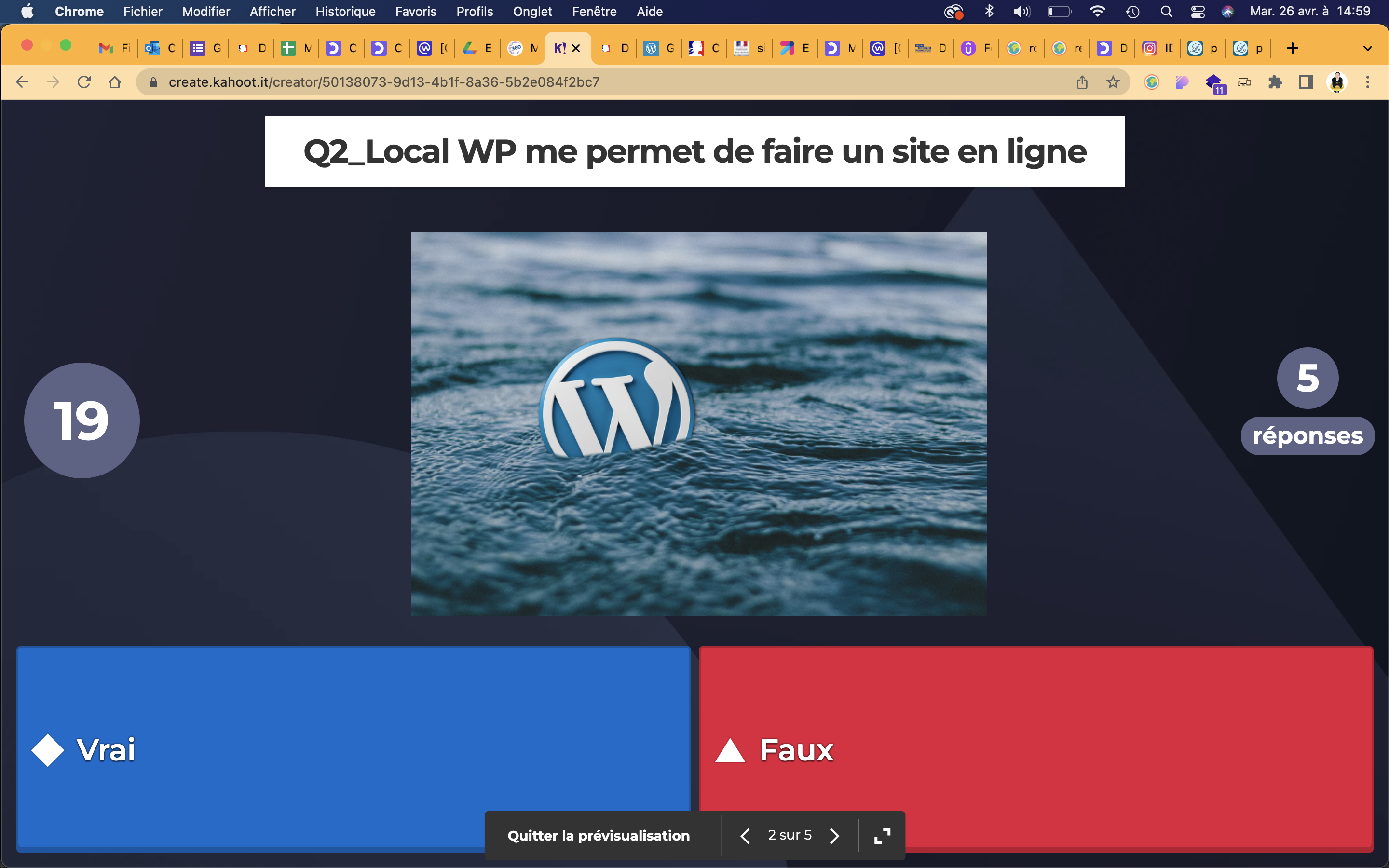Go to previous question with left chevron

click(x=745, y=836)
